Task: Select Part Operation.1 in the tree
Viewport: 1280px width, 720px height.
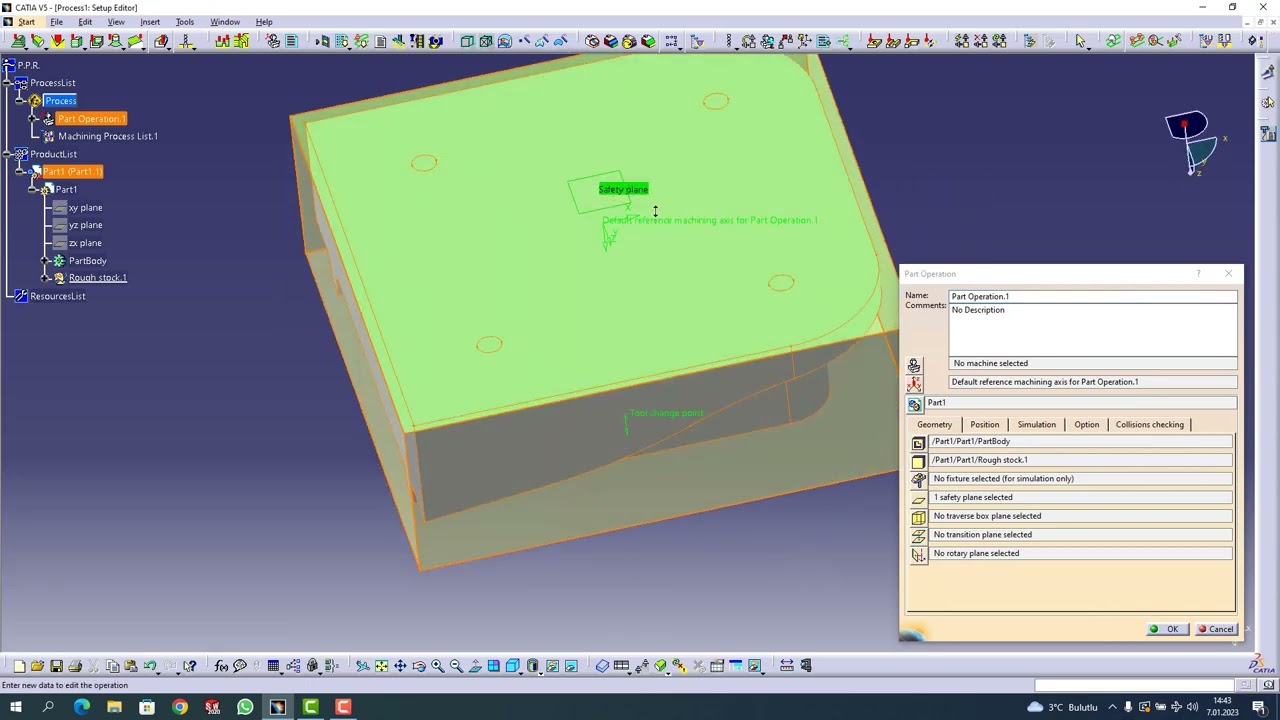Action: 91,119
